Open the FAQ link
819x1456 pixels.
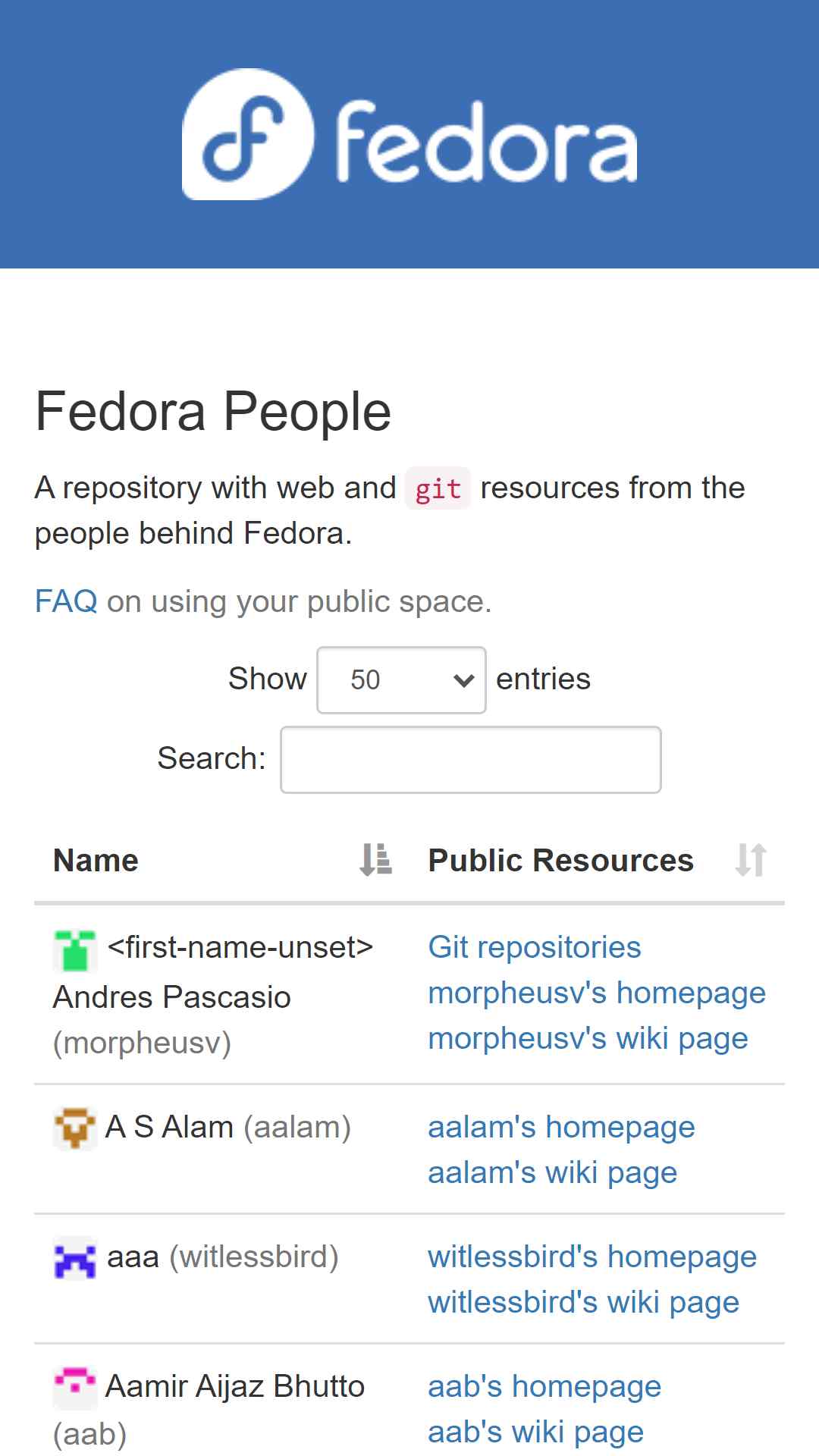[x=66, y=601]
